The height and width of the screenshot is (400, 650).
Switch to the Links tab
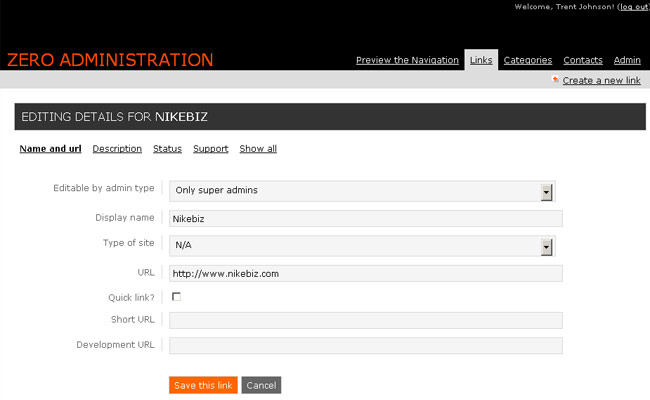pos(480,60)
